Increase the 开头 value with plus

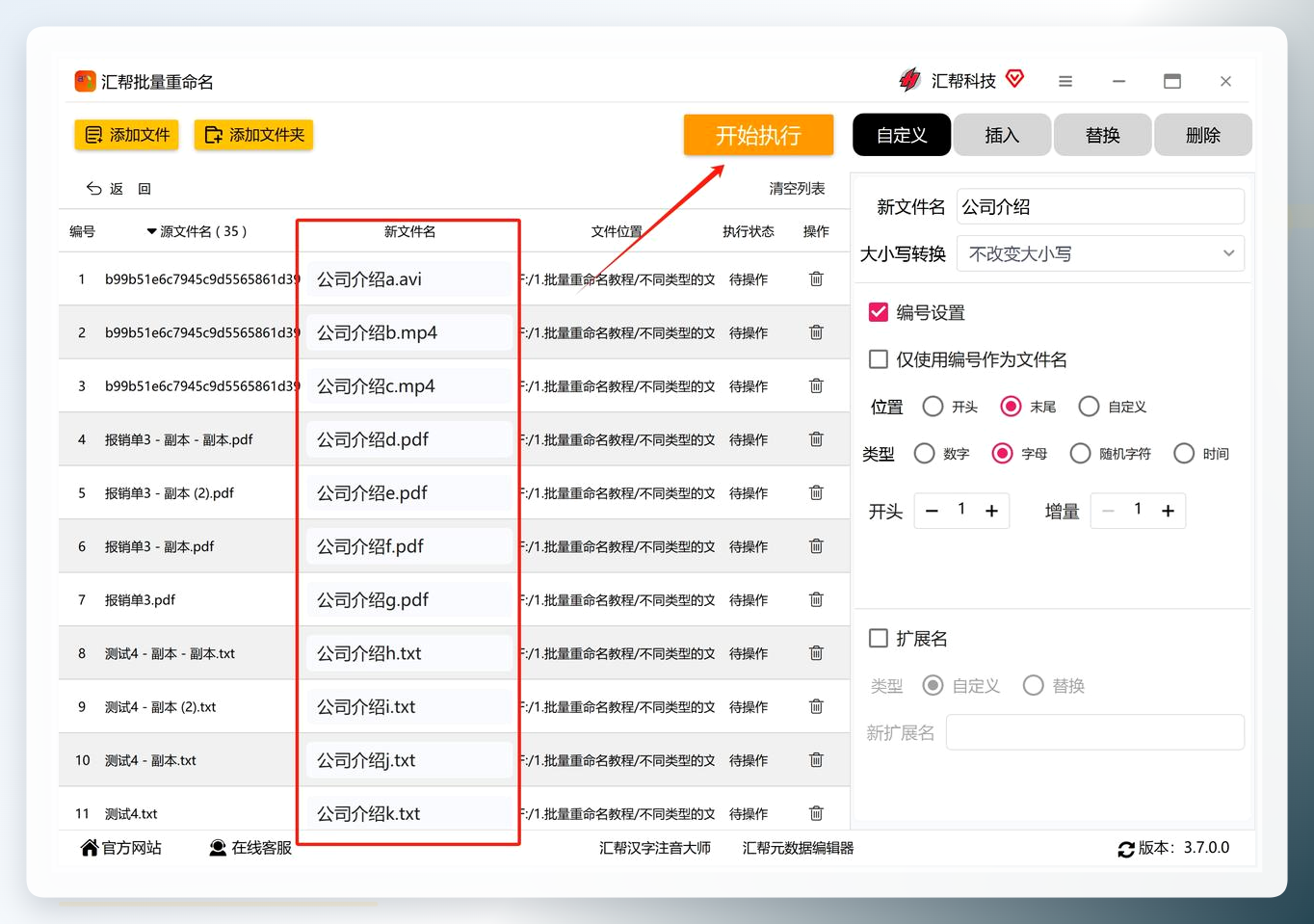coord(991,511)
